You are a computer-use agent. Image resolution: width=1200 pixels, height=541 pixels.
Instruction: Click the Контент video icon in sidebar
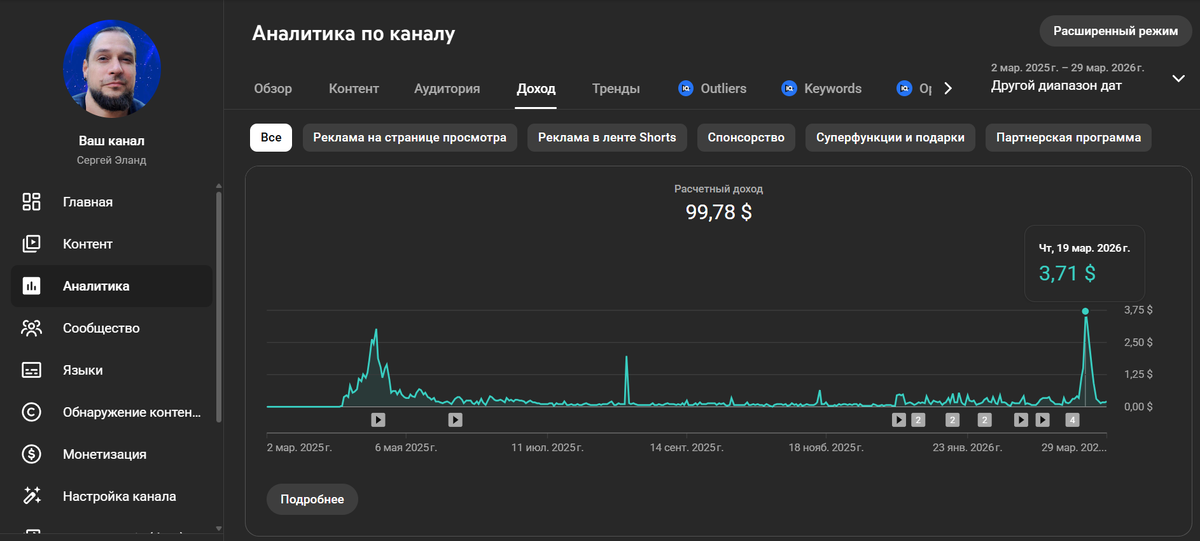pos(31,244)
